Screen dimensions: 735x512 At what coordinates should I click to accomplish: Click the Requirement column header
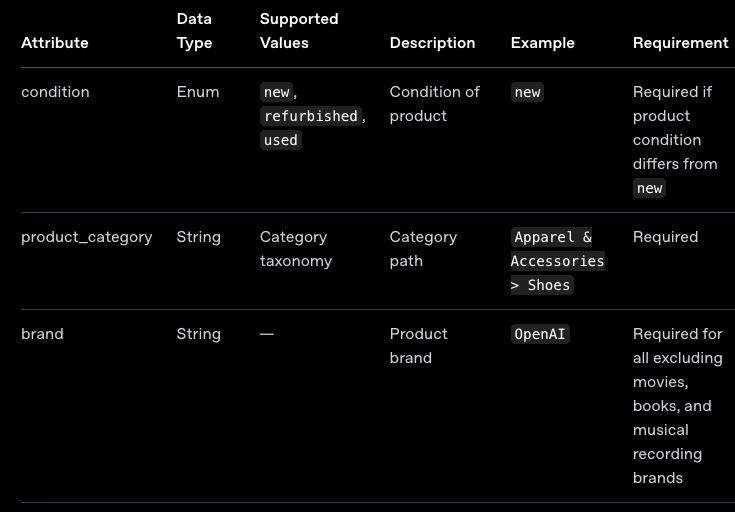680,43
